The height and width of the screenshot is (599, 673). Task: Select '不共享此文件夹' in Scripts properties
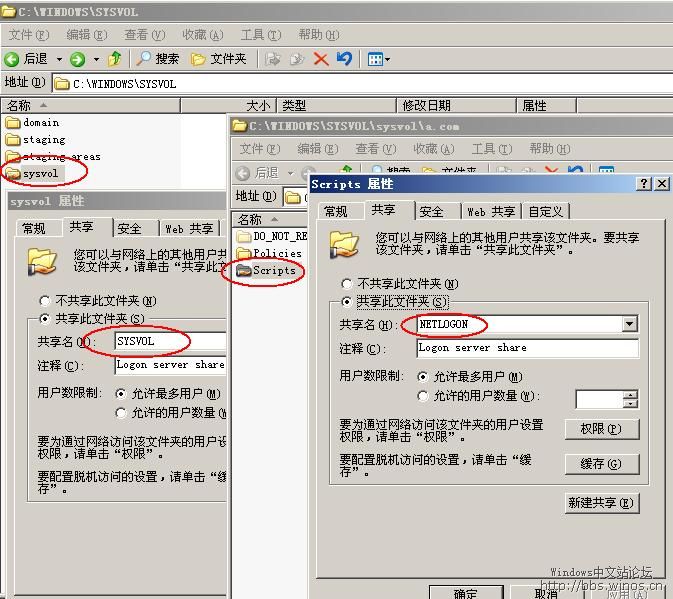click(347, 284)
